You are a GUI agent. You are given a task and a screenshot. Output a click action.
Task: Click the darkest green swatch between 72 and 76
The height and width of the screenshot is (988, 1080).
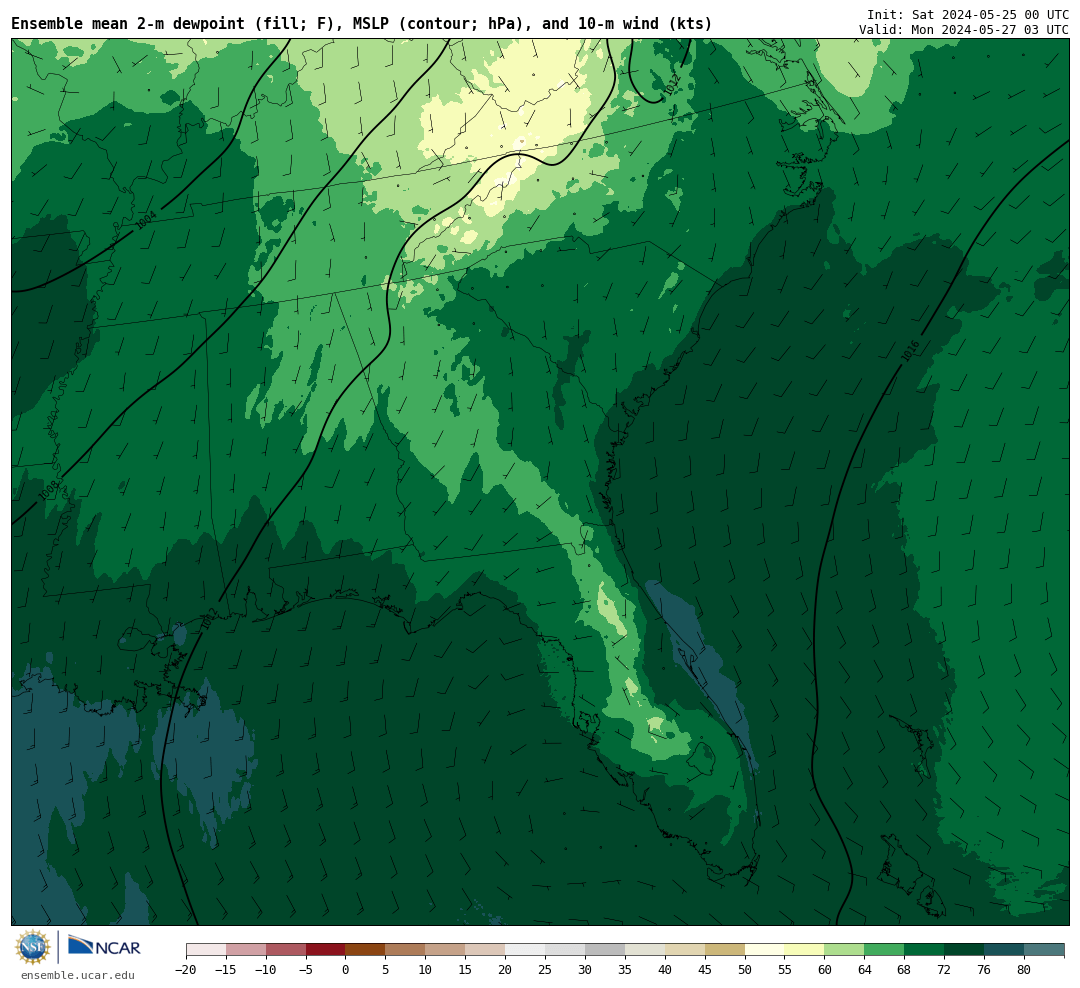965,950
